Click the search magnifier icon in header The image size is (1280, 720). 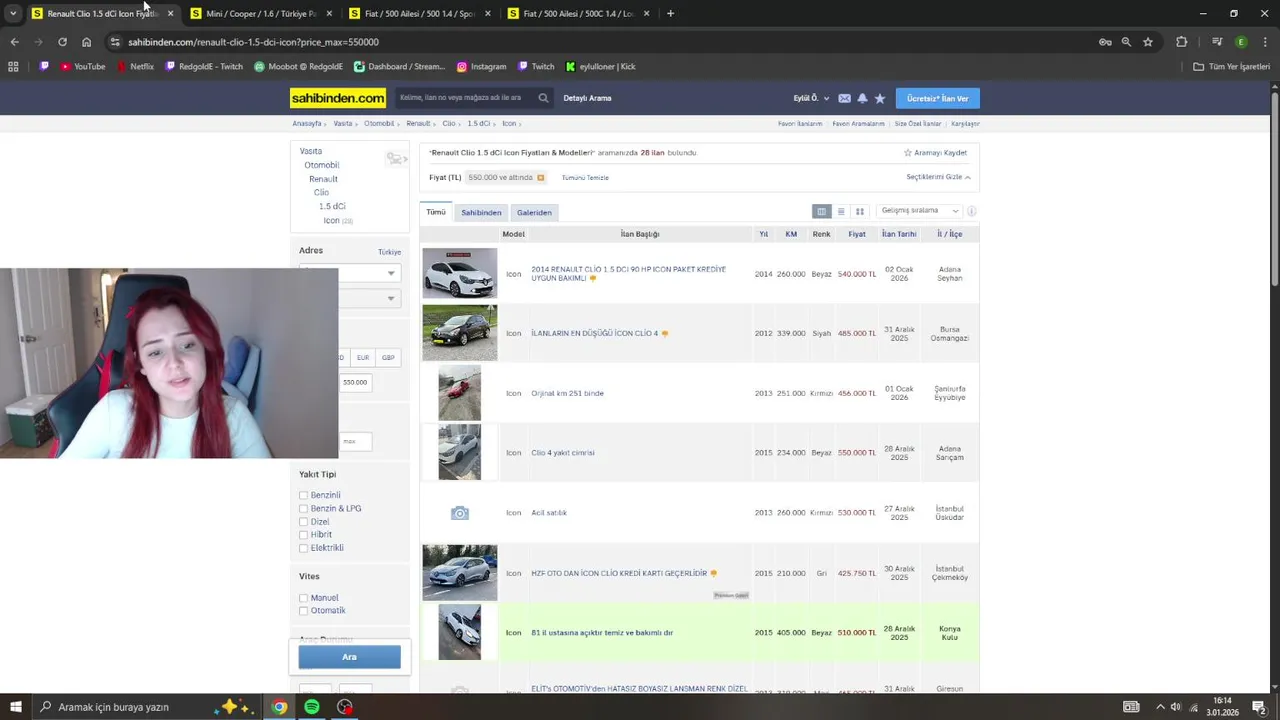tap(543, 98)
